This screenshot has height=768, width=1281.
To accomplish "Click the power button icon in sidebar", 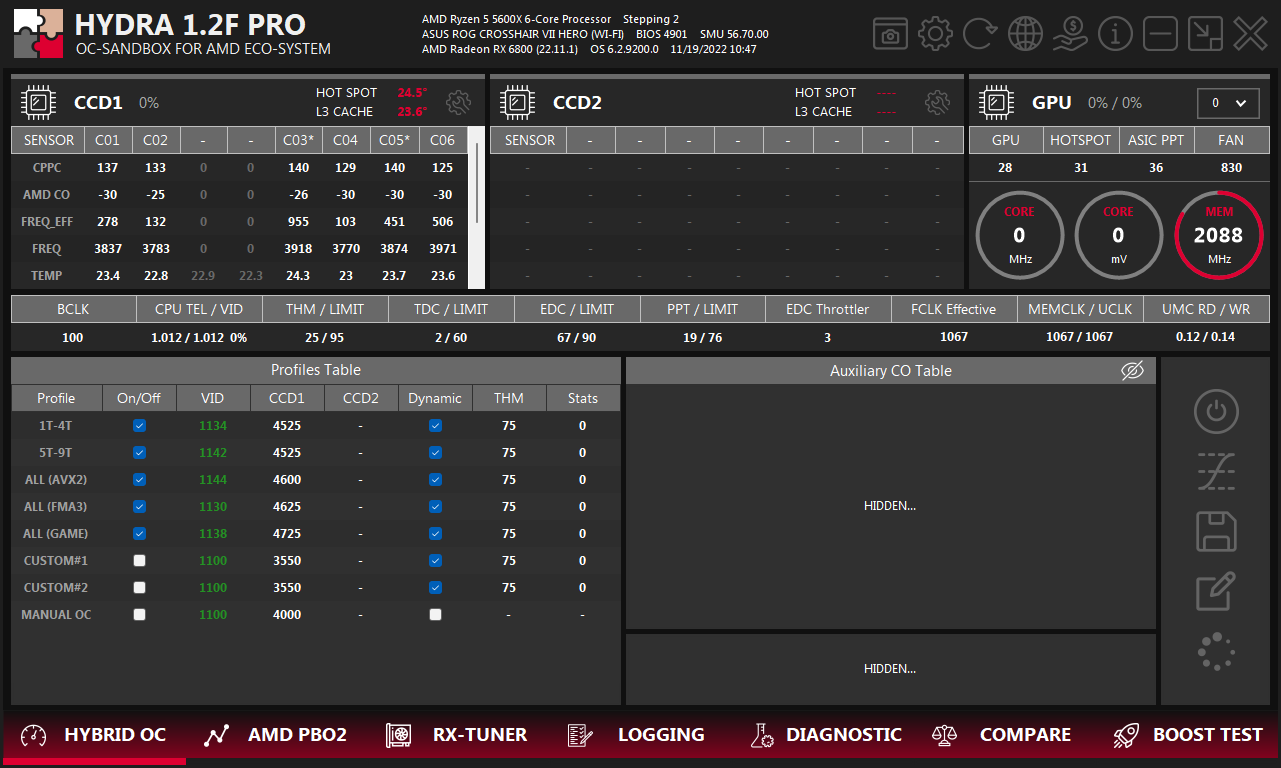I will click(1216, 411).
